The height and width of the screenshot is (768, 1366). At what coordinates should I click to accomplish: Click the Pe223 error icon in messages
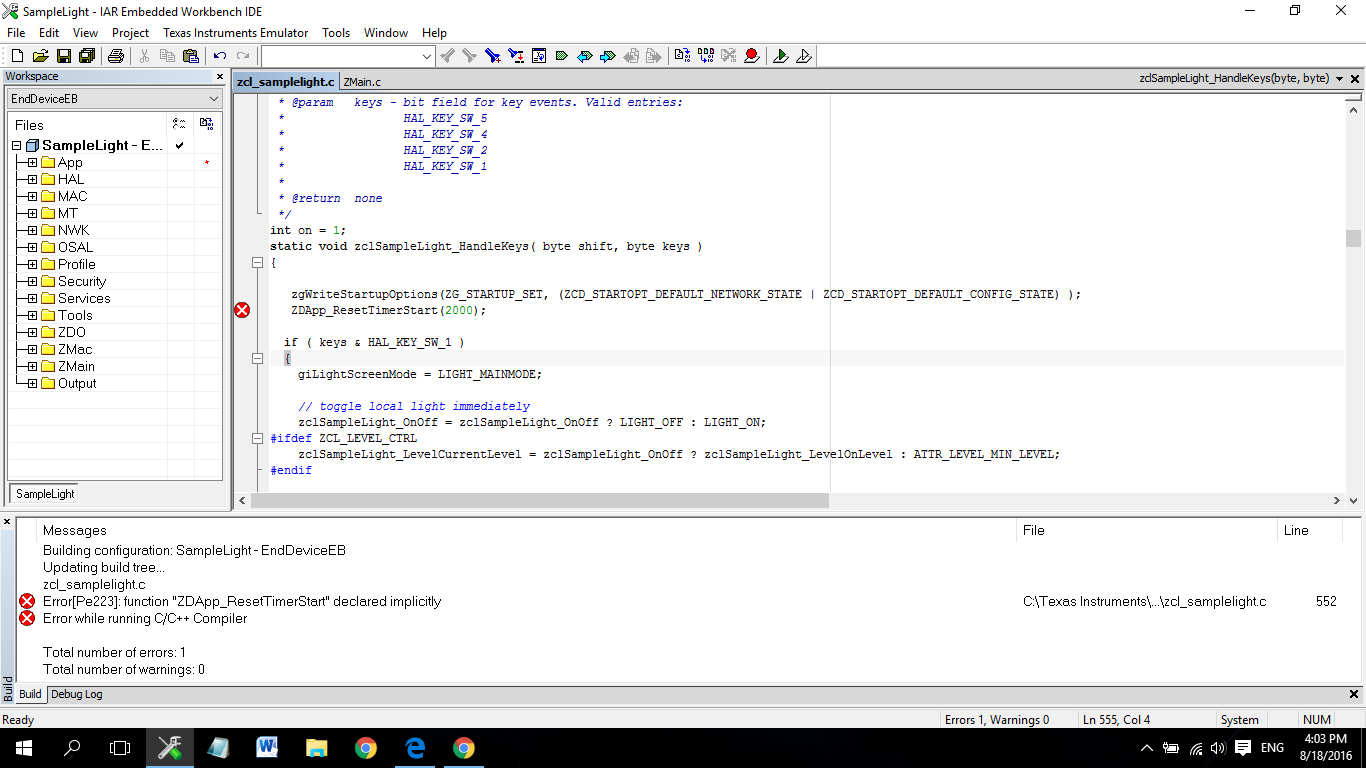[x=27, y=601]
